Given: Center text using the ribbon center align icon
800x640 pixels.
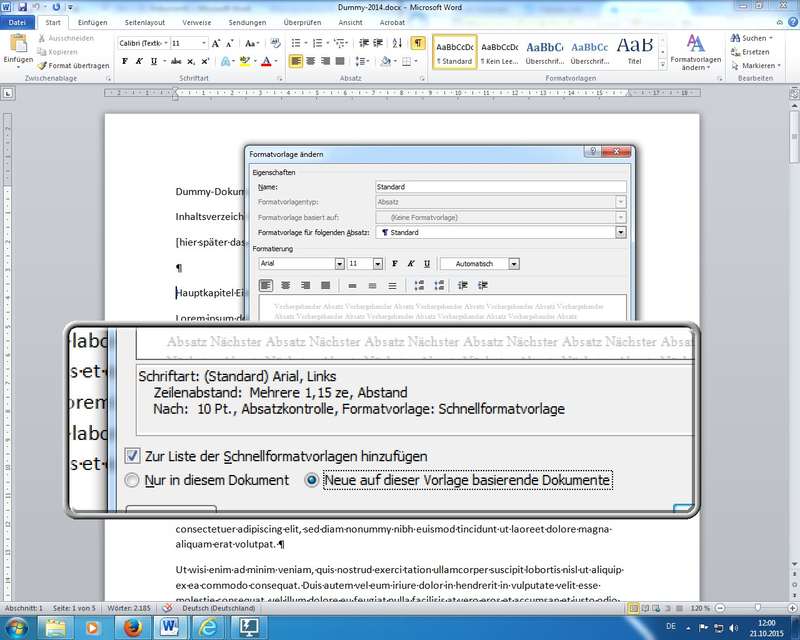Looking at the screenshot, I should click(x=310, y=61).
